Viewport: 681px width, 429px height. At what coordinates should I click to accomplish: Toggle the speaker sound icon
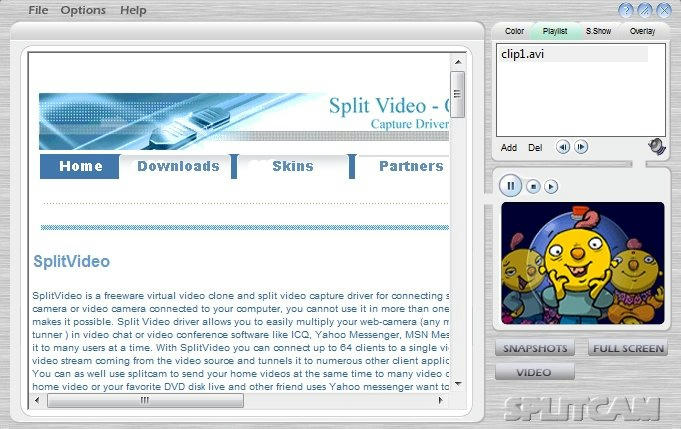(657, 147)
